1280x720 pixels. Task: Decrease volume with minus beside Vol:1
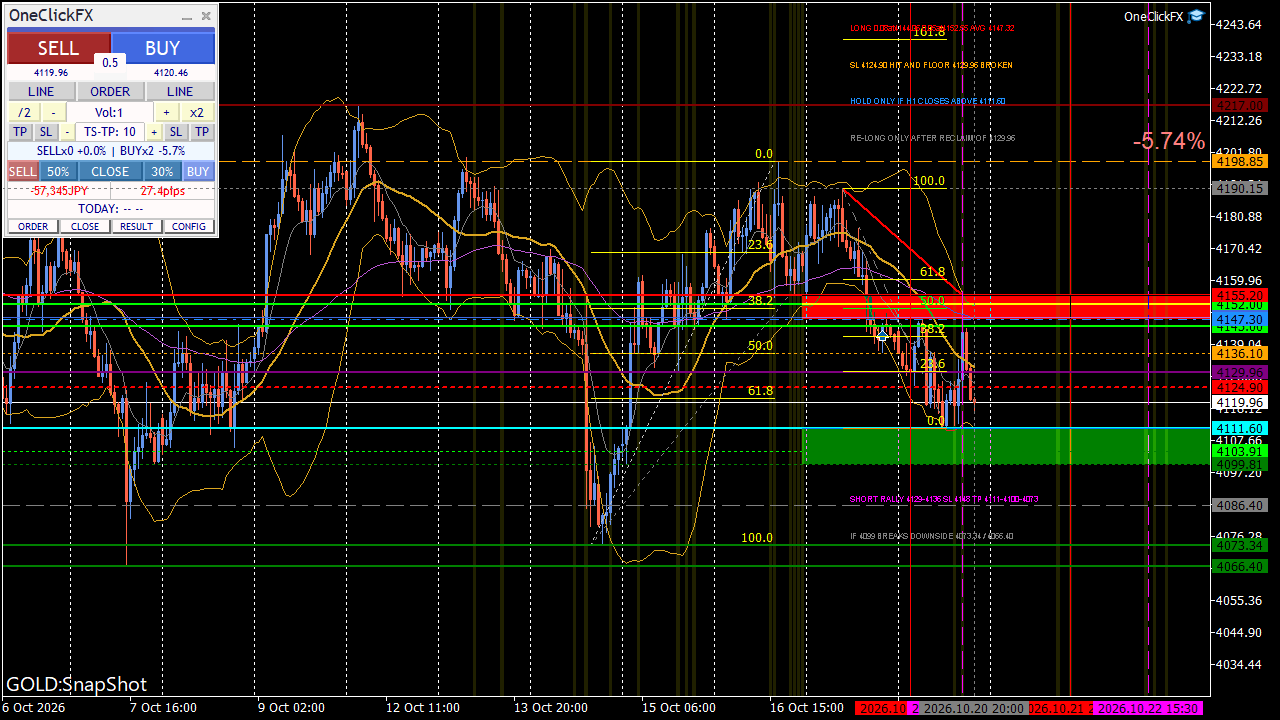pyautogui.click(x=54, y=112)
